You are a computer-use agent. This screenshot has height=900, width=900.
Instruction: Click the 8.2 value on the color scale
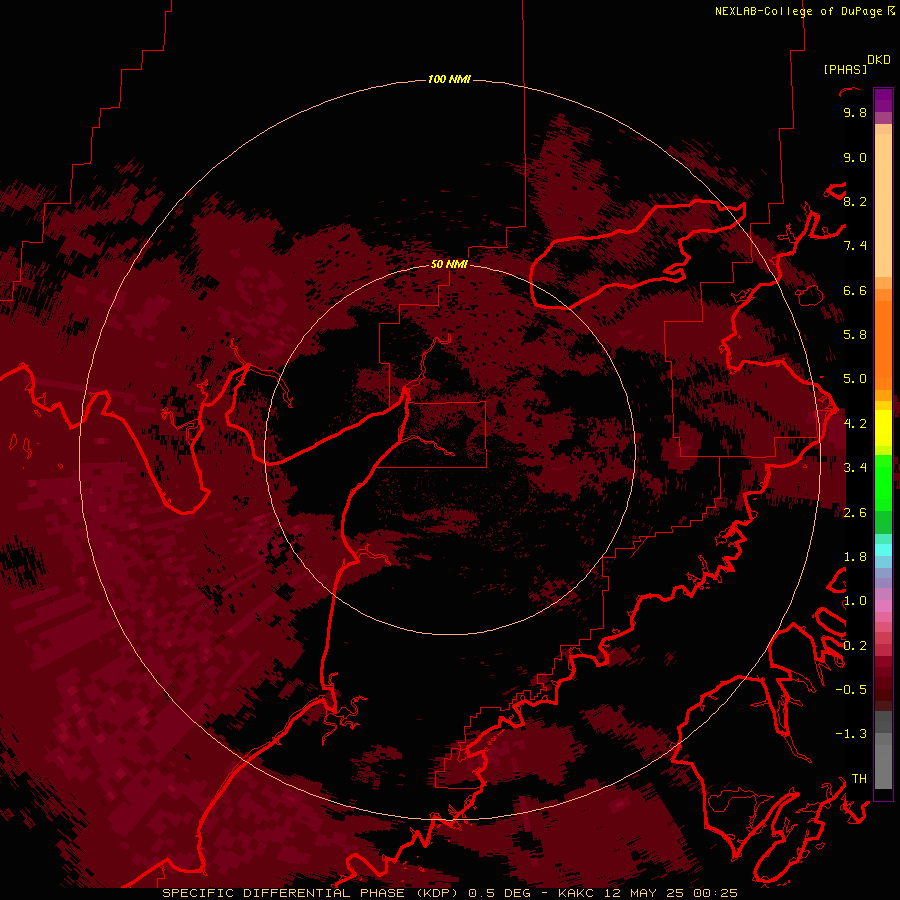coord(855,201)
